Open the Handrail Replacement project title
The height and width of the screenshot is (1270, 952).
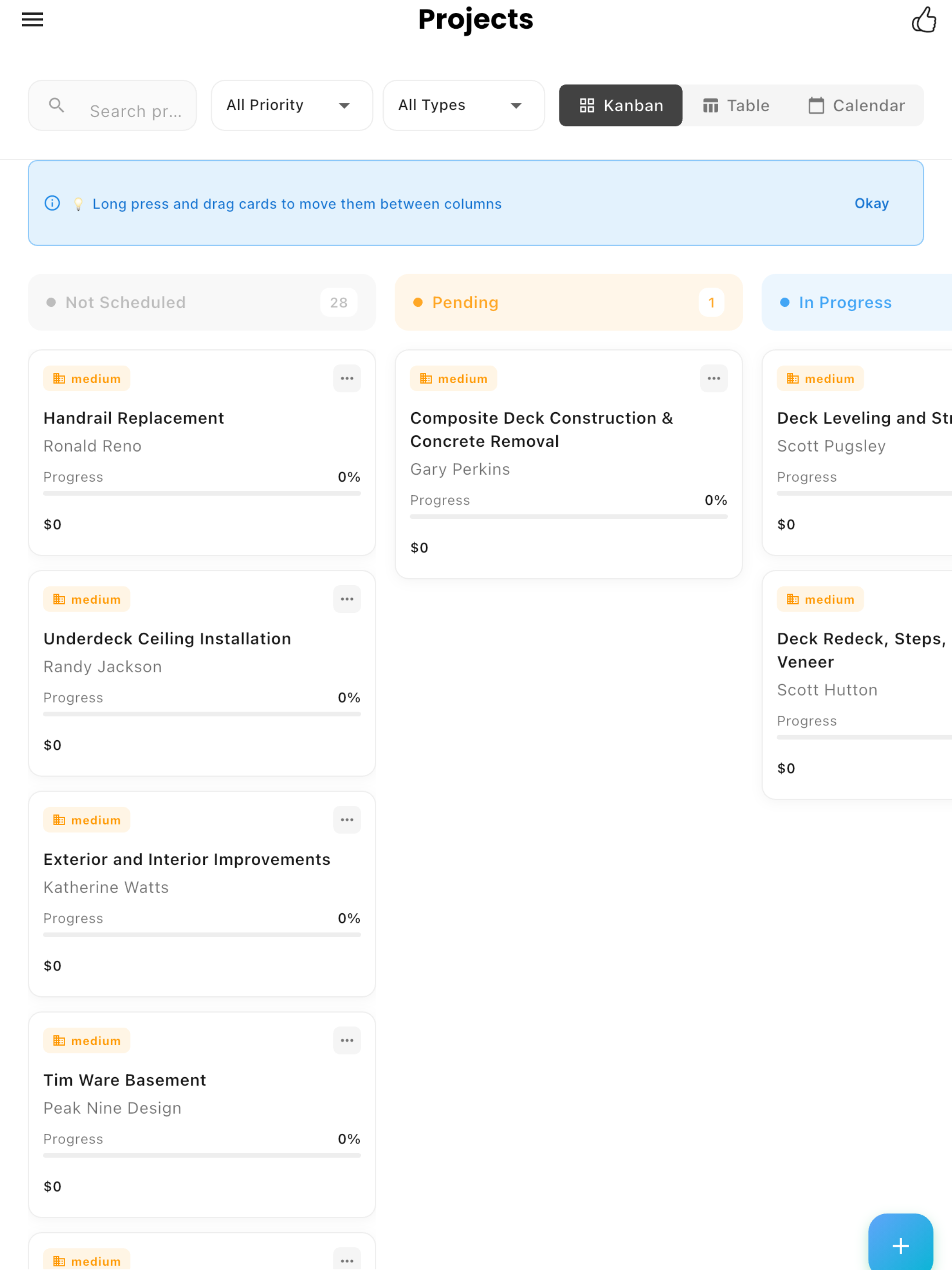pos(134,418)
